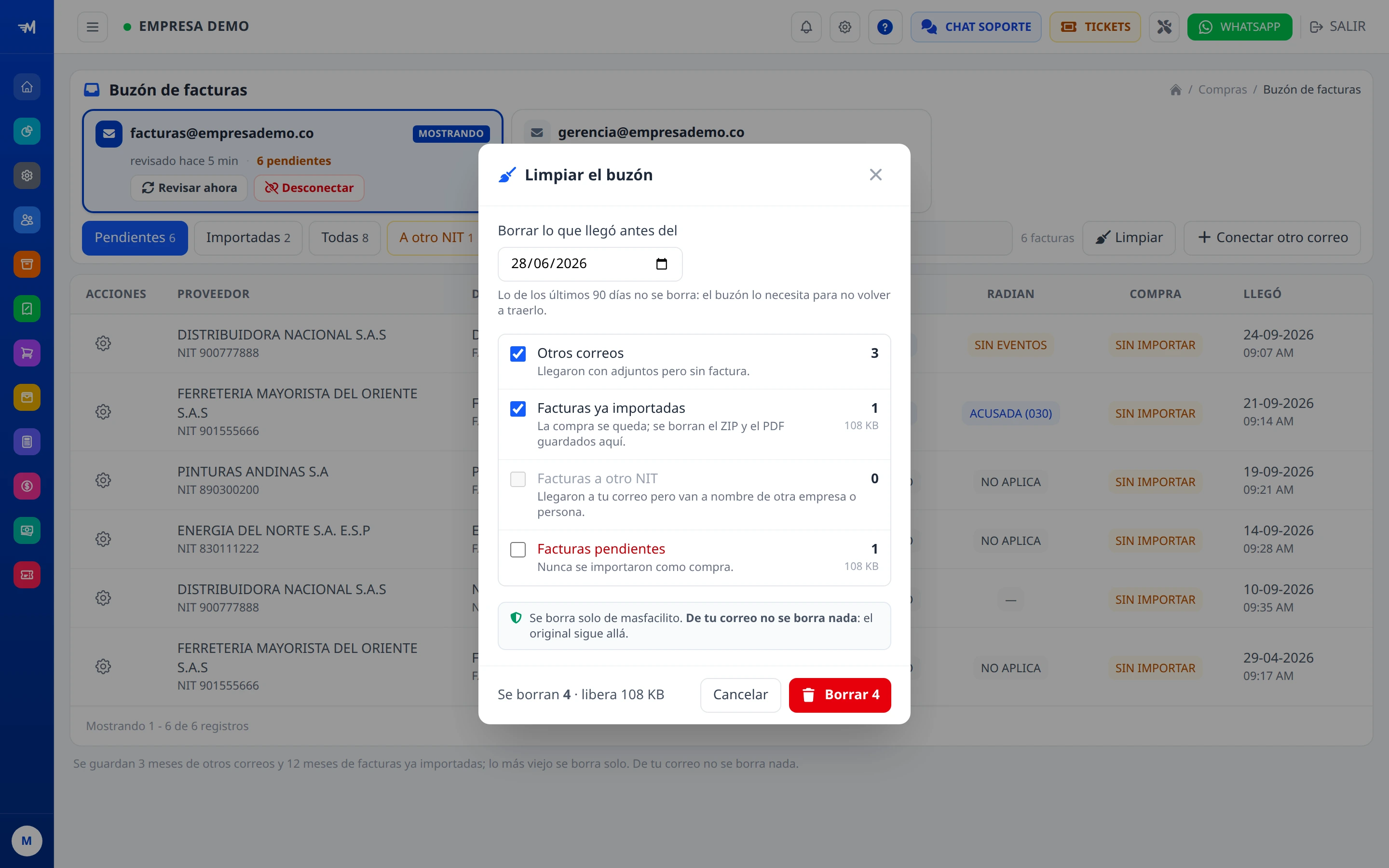Open the calculator sidebar icon
This screenshot has width=1389, height=868.
pos(27,441)
